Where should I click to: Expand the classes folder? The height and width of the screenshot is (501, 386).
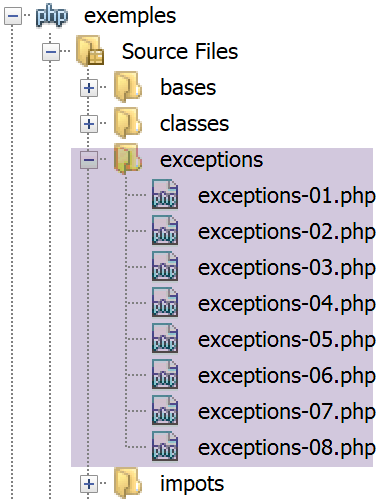click(89, 124)
